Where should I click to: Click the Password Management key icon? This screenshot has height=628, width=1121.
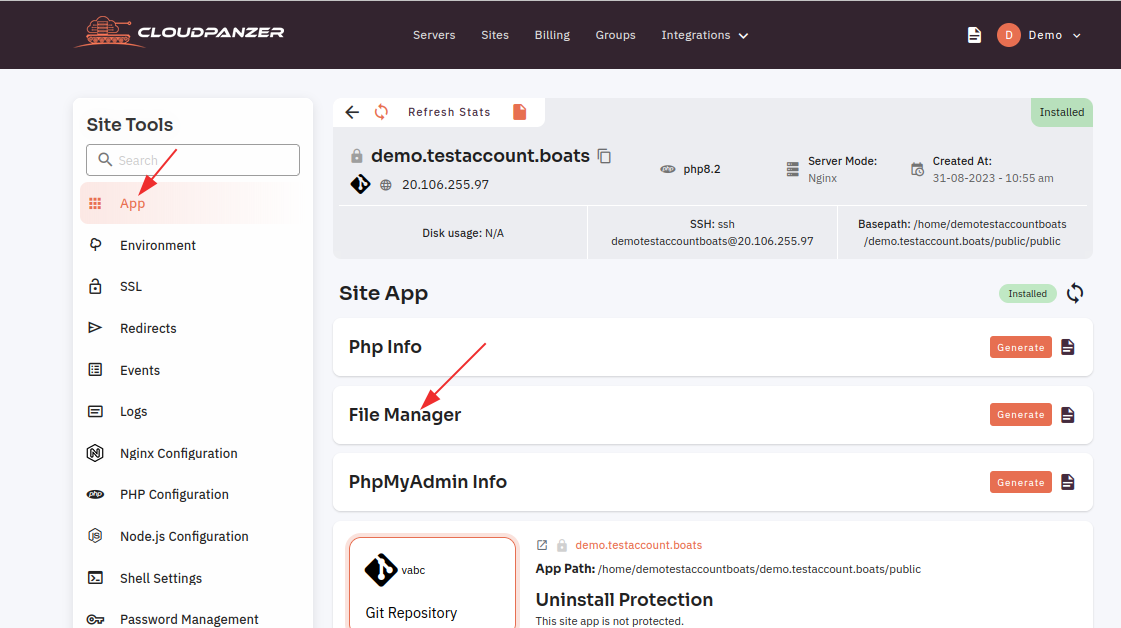tap(95, 619)
